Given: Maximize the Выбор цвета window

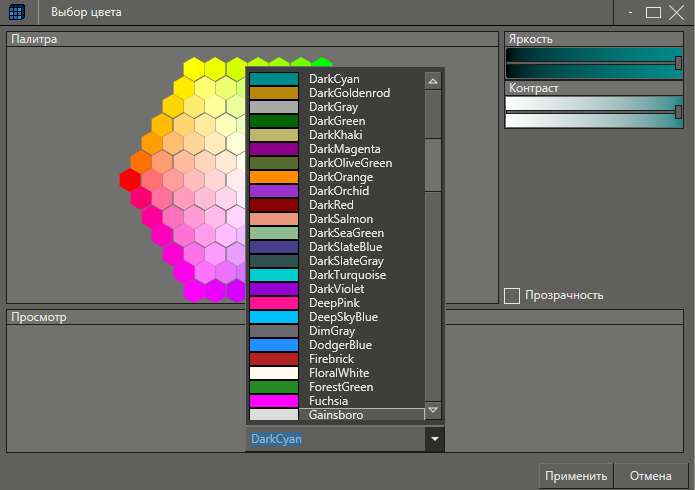Looking at the screenshot, I should (x=654, y=13).
